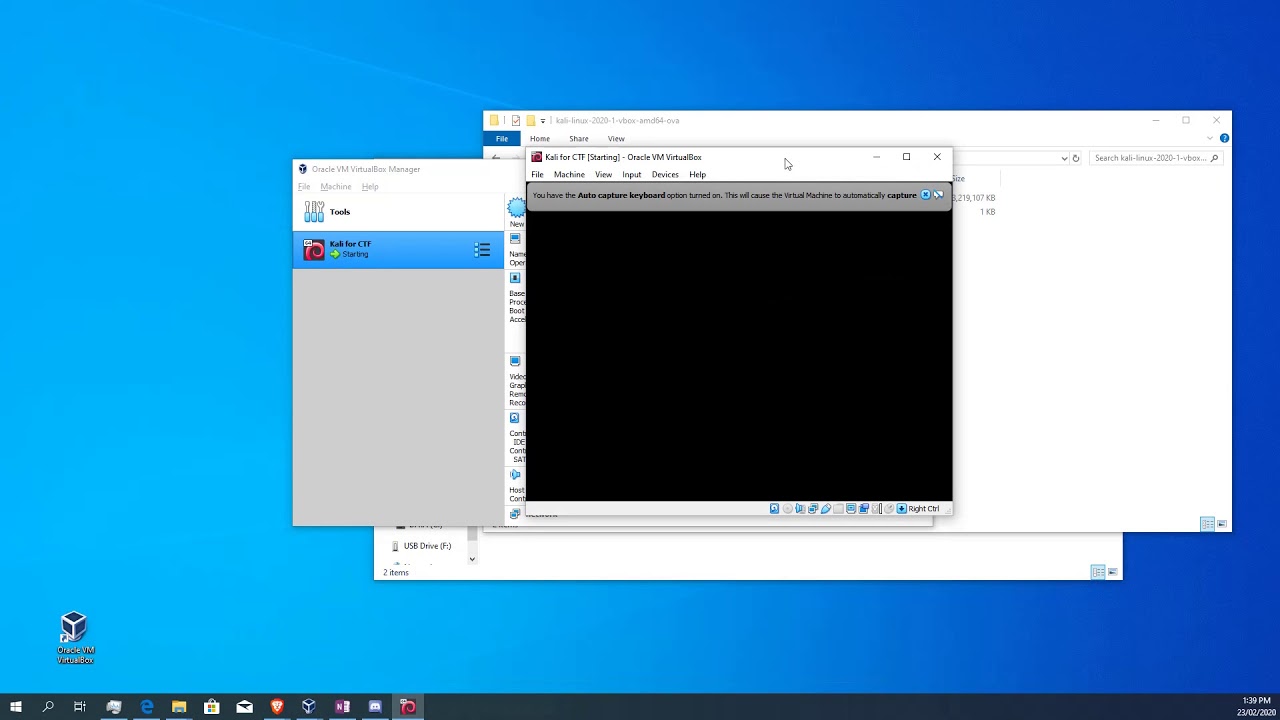
Task: Open the network adapters status icon
Action: click(x=814, y=508)
